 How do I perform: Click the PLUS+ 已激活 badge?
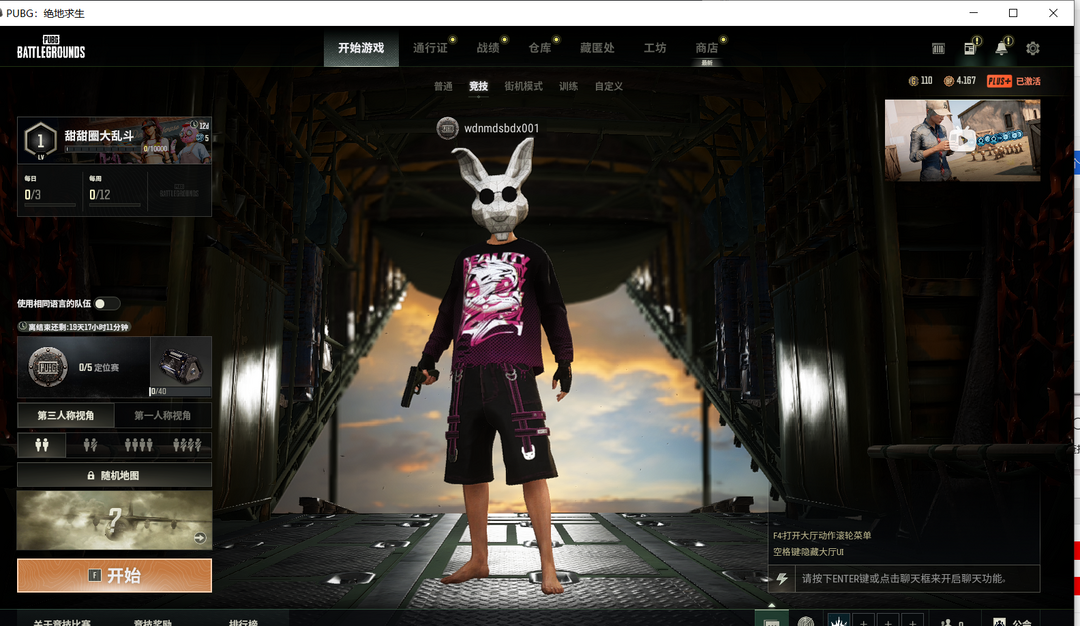point(1014,81)
